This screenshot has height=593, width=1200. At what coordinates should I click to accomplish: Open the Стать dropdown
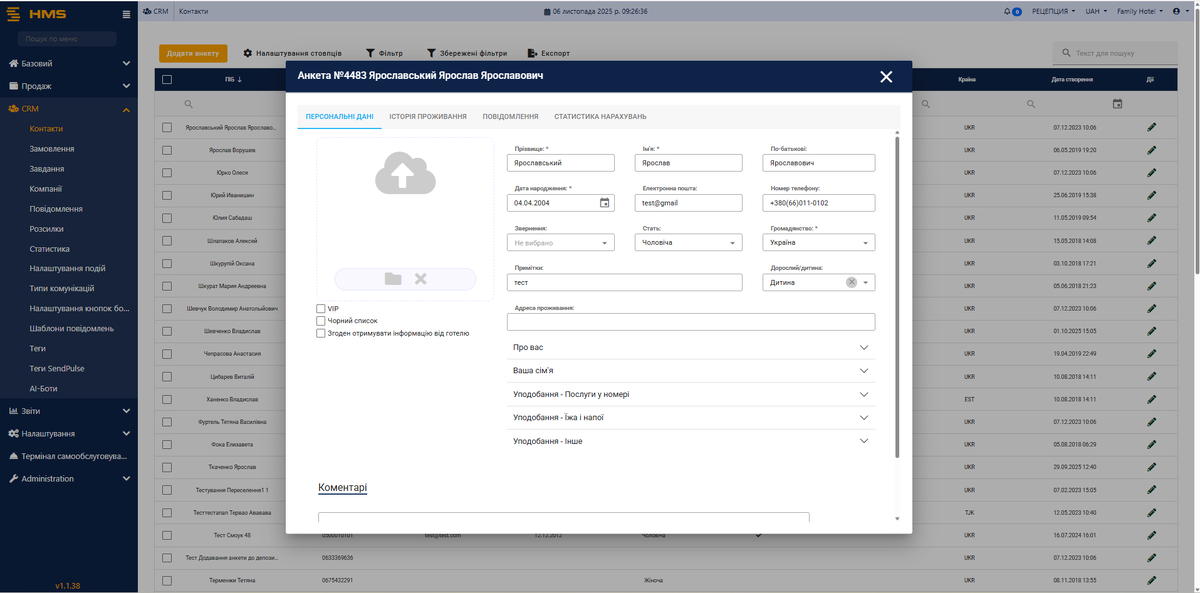[689, 243]
